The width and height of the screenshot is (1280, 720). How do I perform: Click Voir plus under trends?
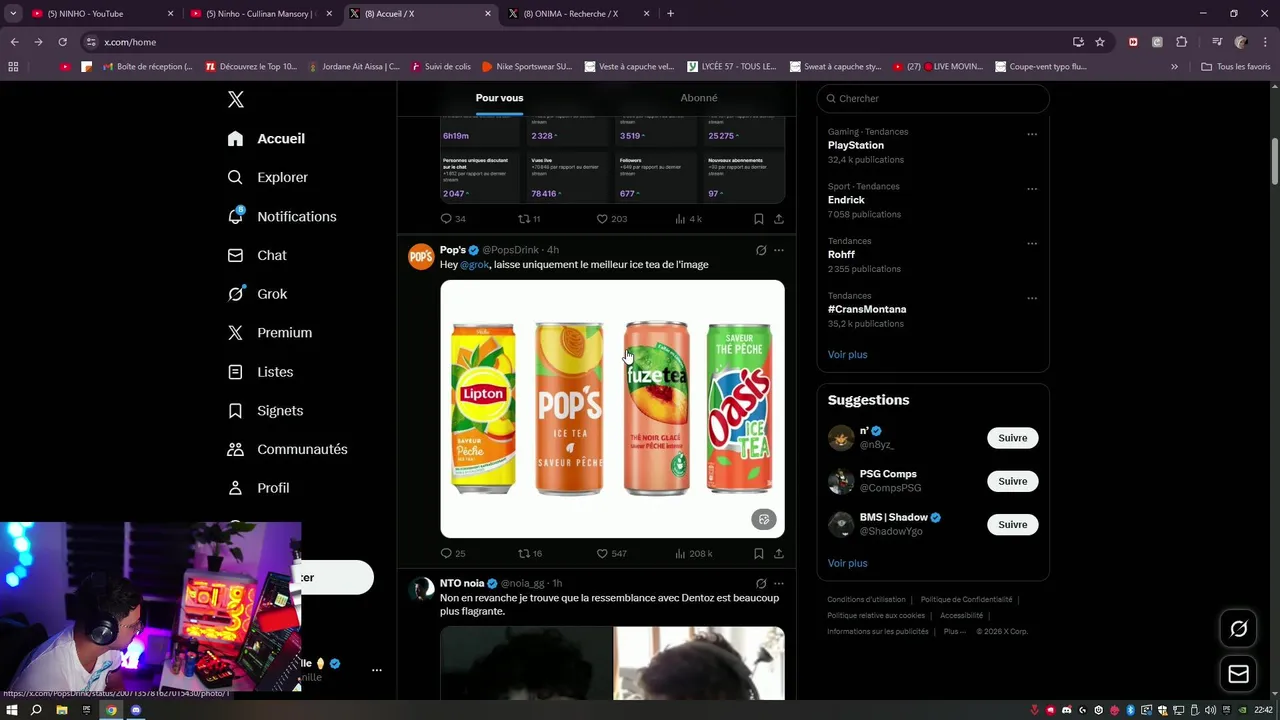coord(847,355)
